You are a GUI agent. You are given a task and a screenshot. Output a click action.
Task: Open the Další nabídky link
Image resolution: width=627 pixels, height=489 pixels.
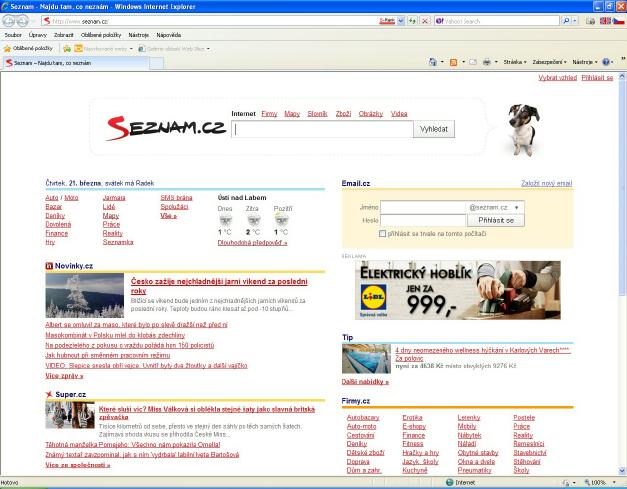pos(365,382)
